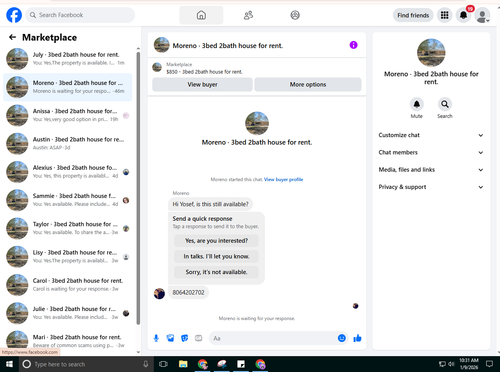The height and width of the screenshot is (372, 500).
Task: Click the Windows taskbar search box
Action: point(86,364)
